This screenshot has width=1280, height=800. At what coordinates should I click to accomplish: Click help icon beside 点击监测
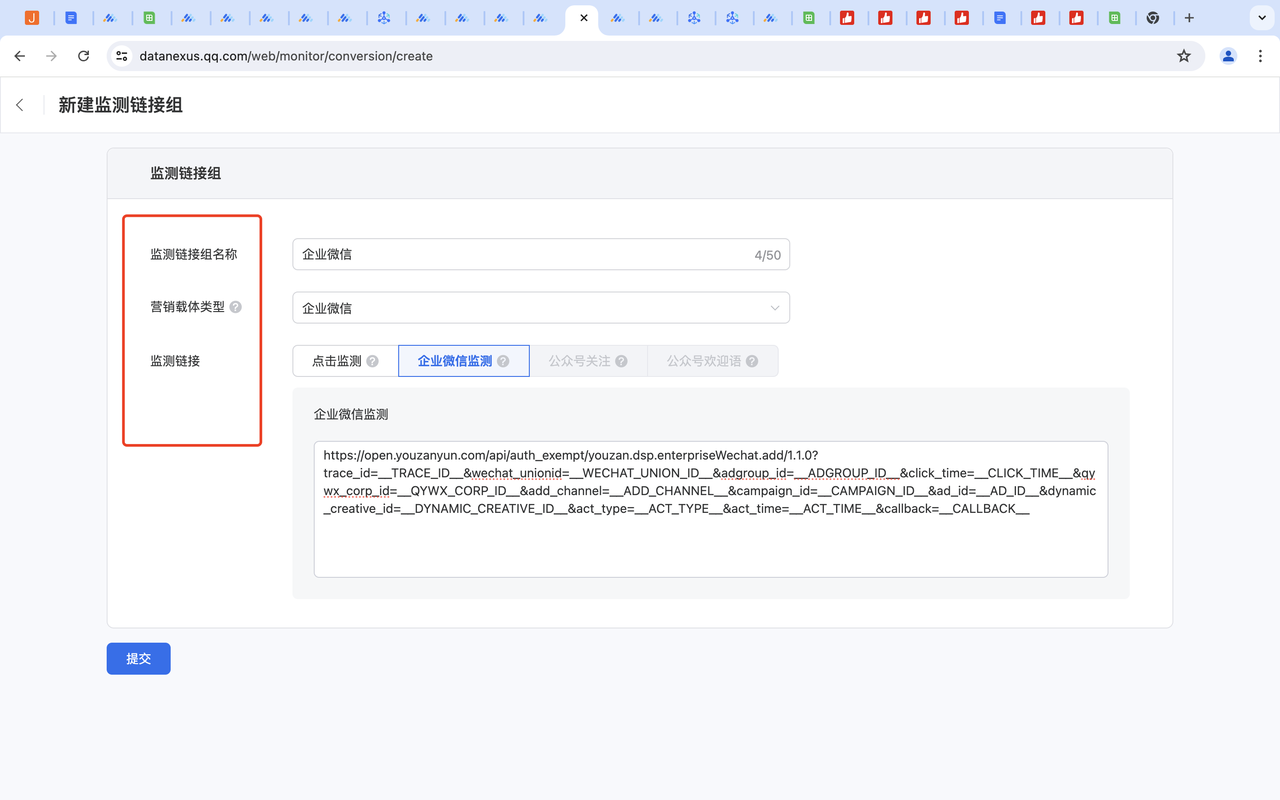point(373,361)
